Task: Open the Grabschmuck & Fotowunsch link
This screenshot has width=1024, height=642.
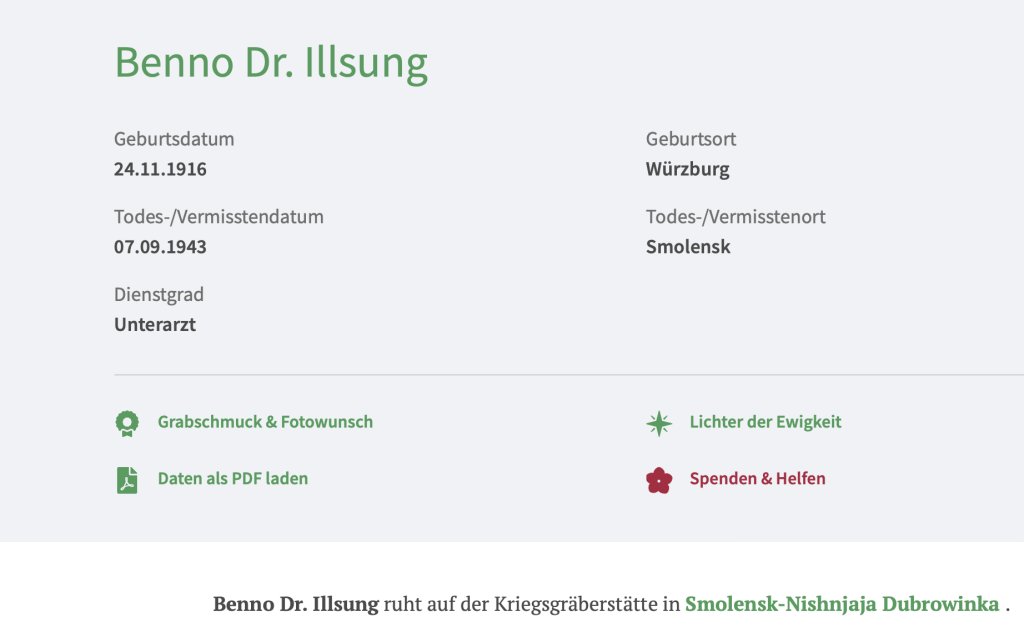Action: (x=265, y=422)
